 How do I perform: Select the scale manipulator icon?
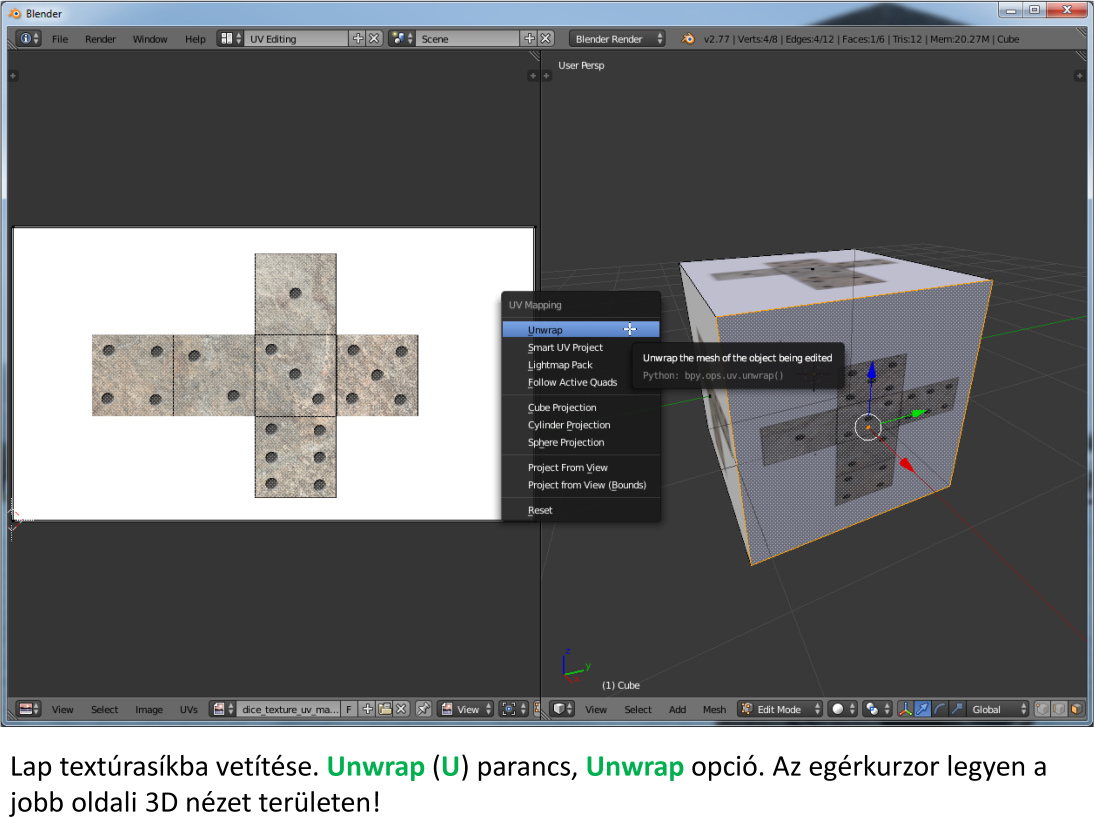pyautogui.click(x=956, y=709)
